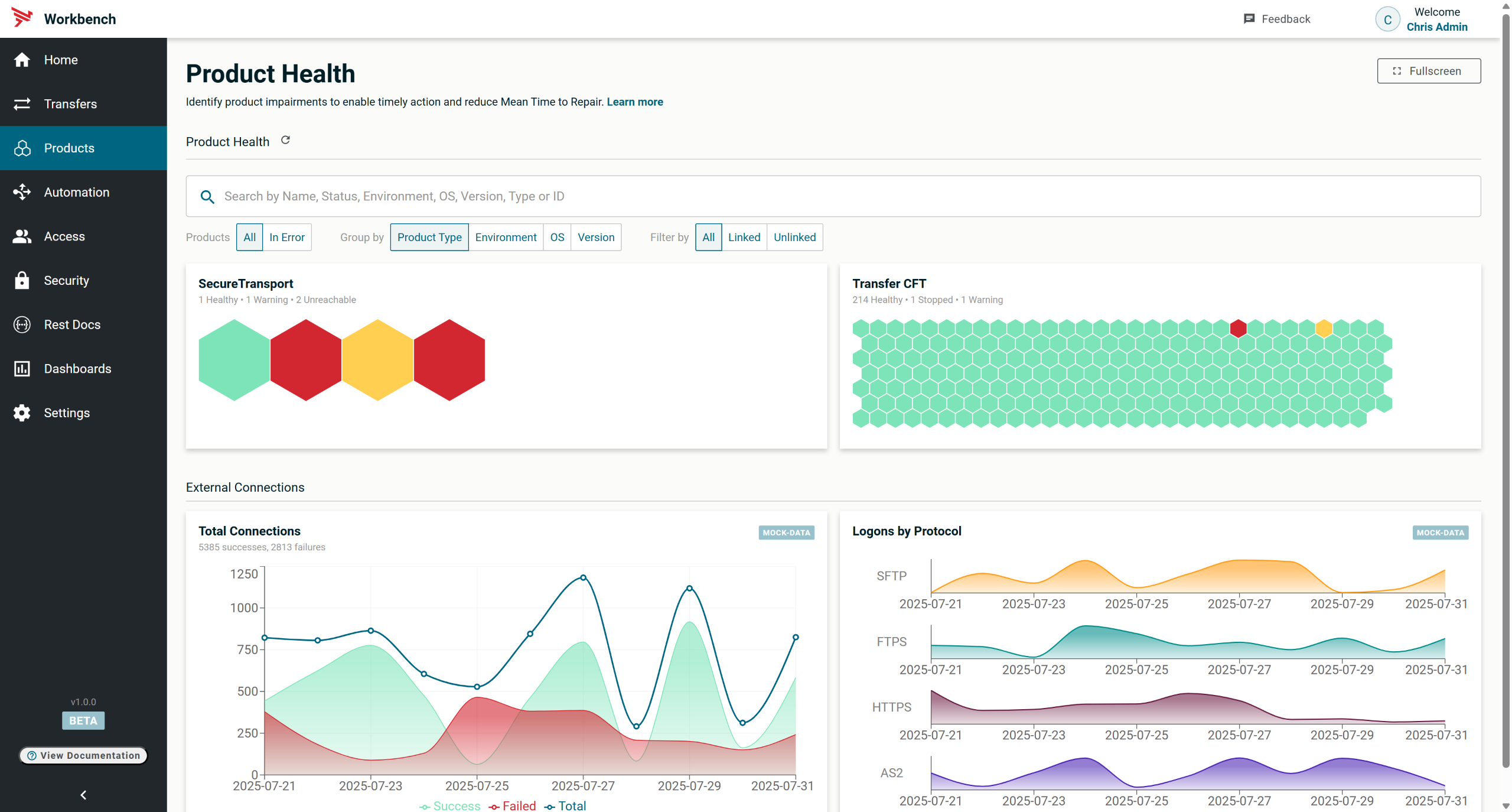The image size is (1512, 812).
Task: Click the Feedback chat icon
Action: pyautogui.click(x=1249, y=19)
